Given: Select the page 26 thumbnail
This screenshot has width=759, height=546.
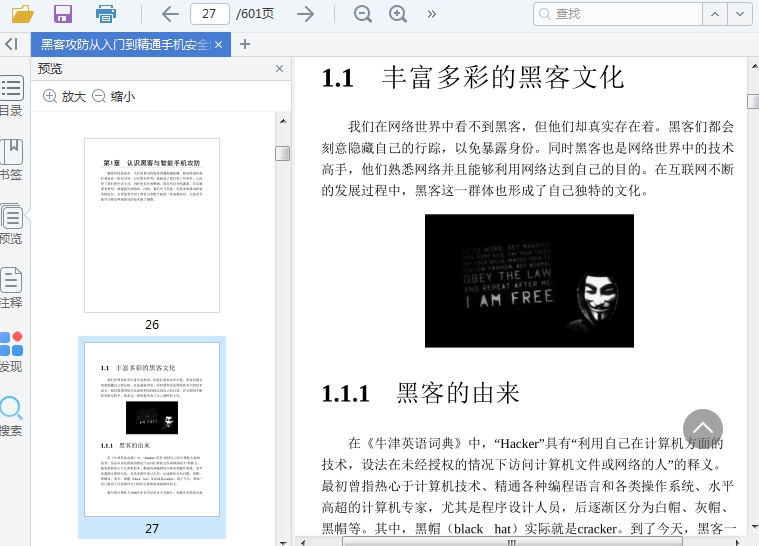Looking at the screenshot, I should click(152, 226).
